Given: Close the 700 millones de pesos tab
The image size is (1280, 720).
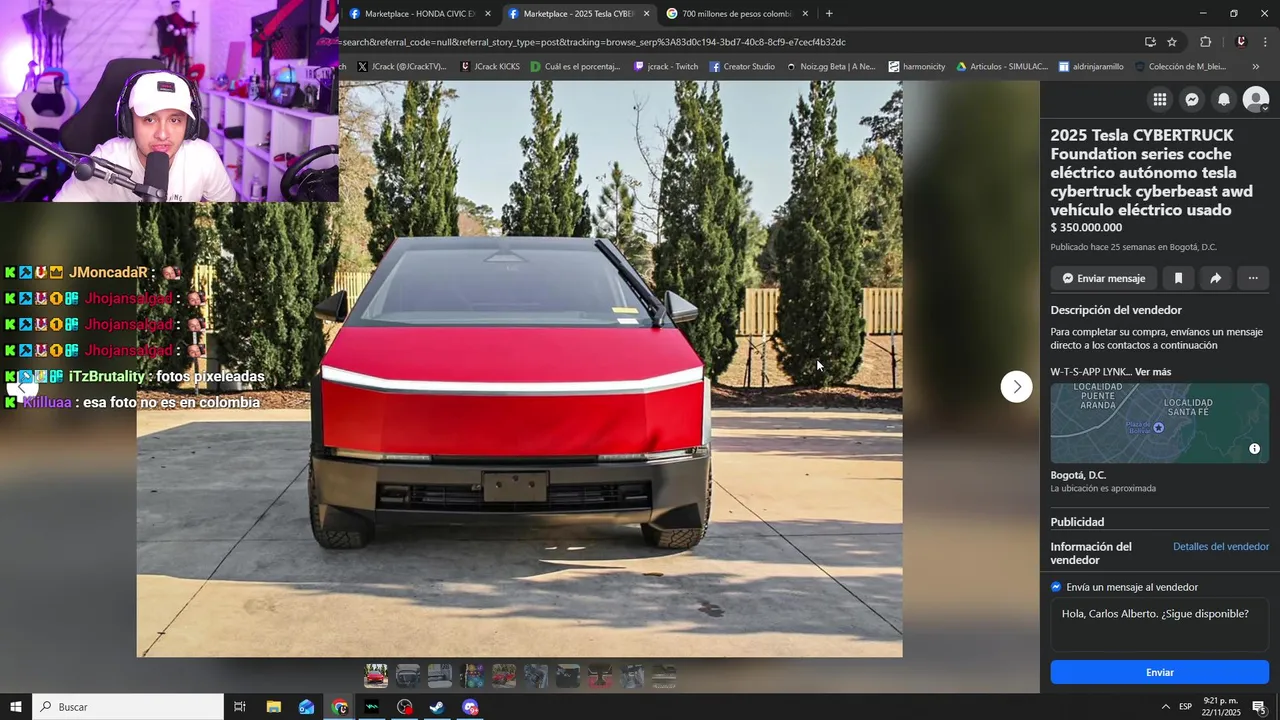Looking at the screenshot, I should coord(805,14).
